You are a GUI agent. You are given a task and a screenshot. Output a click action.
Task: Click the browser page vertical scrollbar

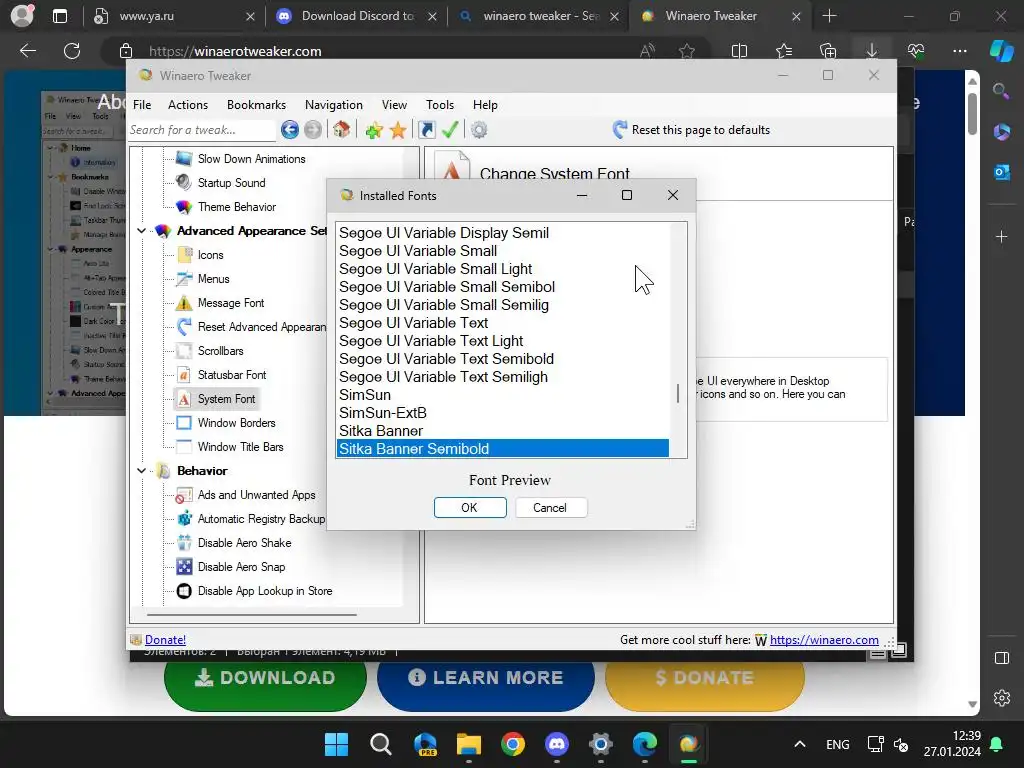pyautogui.click(x=972, y=114)
